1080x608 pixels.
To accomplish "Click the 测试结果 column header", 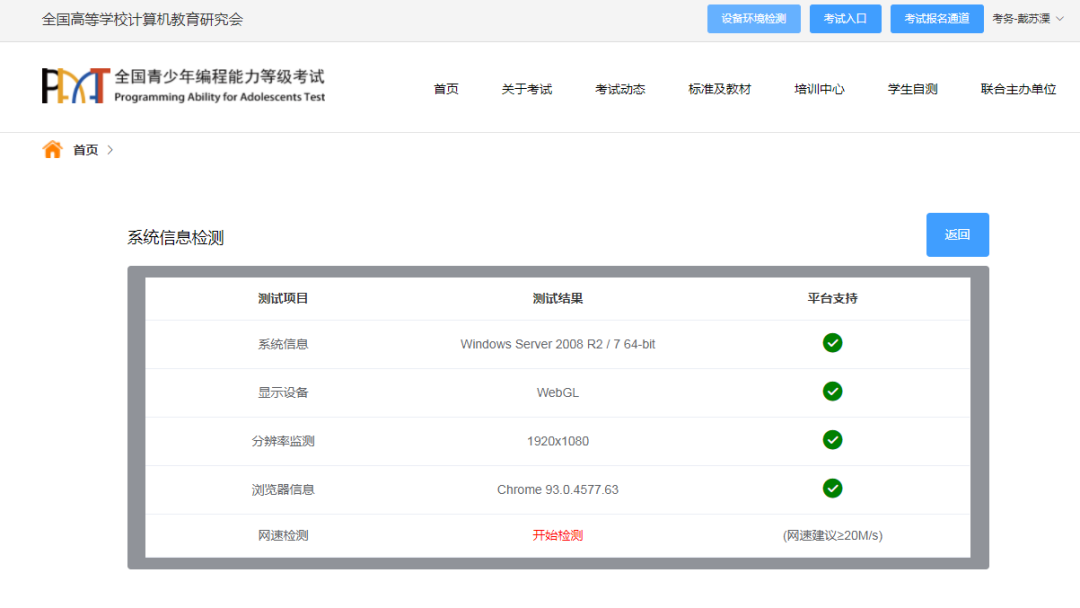I will (x=558, y=298).
